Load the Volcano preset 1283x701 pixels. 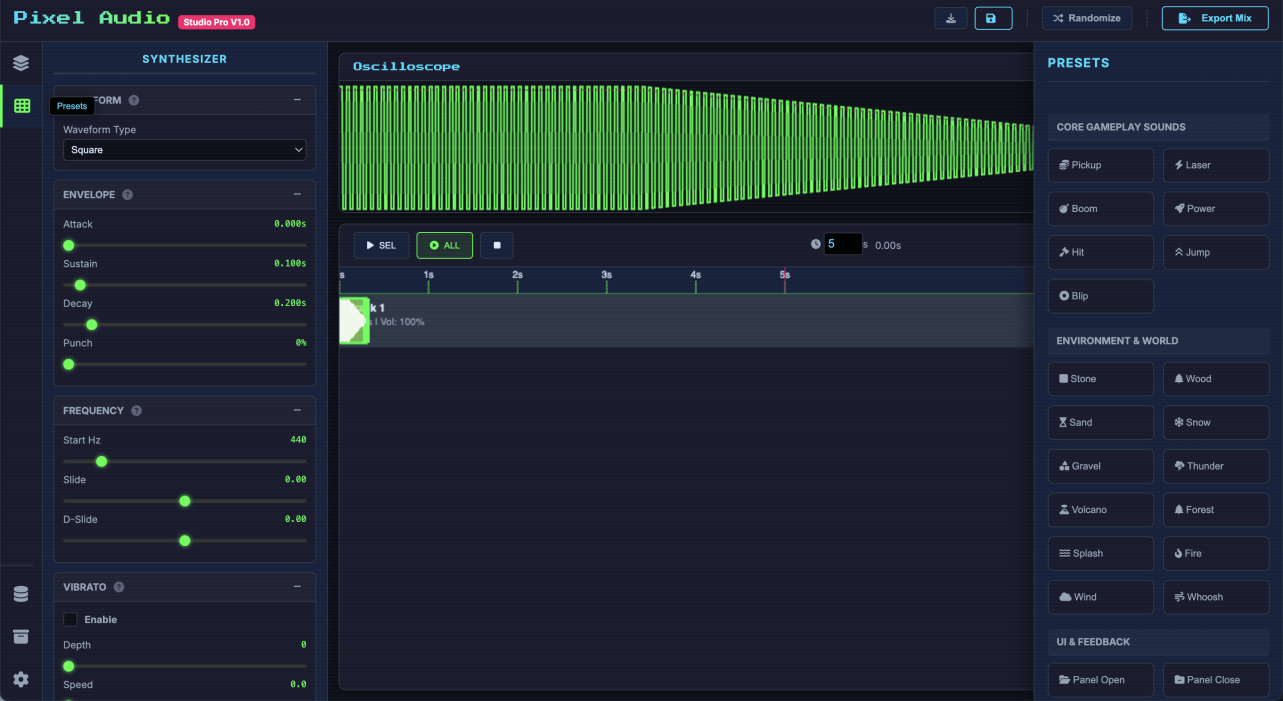1100,510
